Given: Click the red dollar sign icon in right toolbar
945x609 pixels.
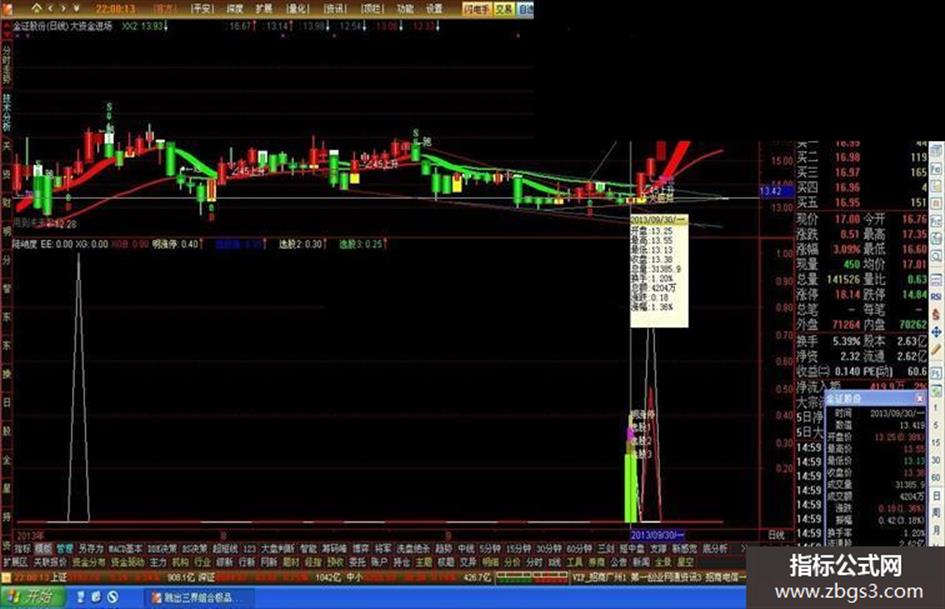Looking at the screenshot, I should tap(936, 314).
